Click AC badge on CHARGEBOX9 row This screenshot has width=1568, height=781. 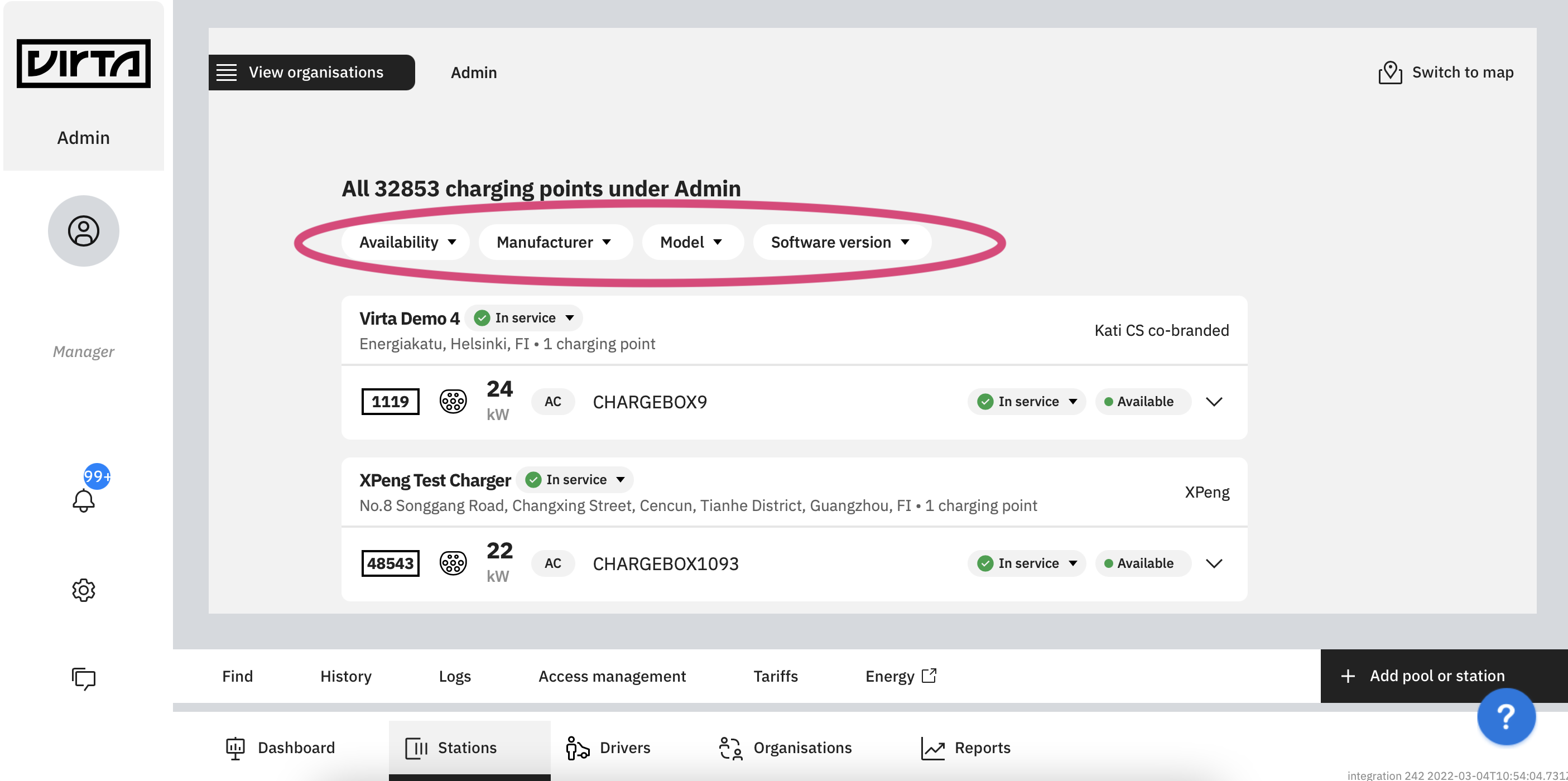click(552, 402)
